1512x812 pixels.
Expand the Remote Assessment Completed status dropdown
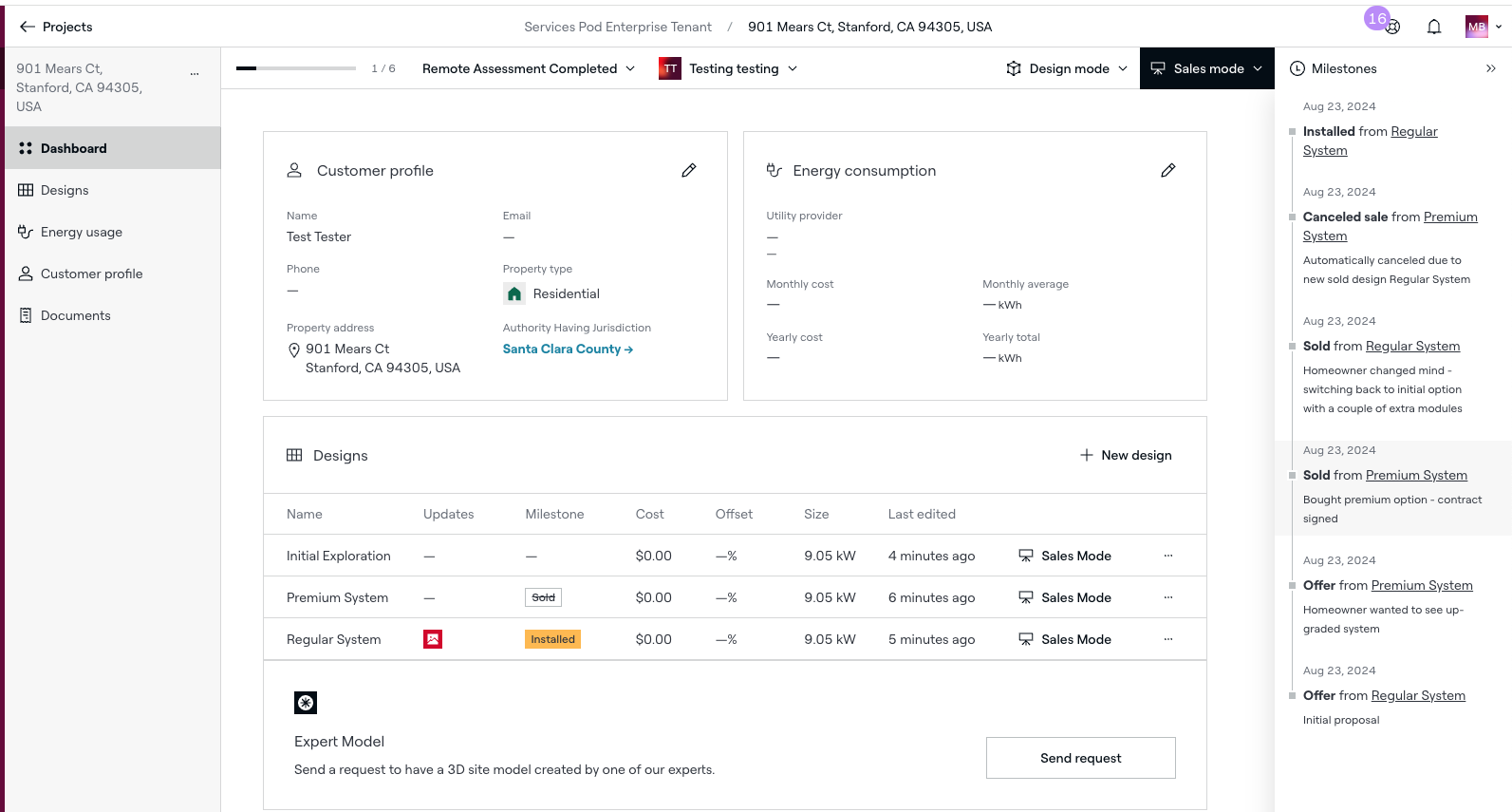[529, 68]
